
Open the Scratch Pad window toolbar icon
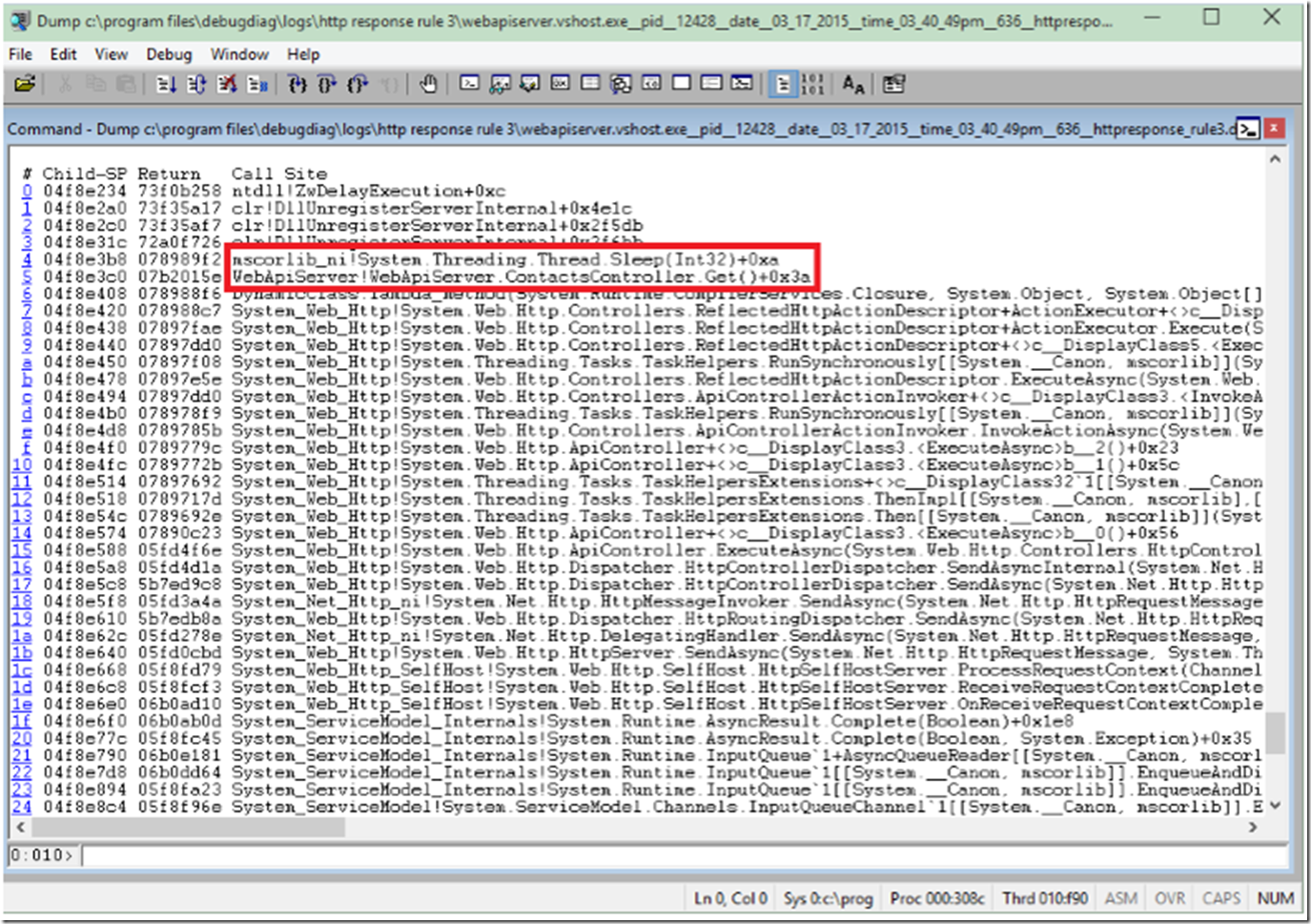(x=681, y=84)
